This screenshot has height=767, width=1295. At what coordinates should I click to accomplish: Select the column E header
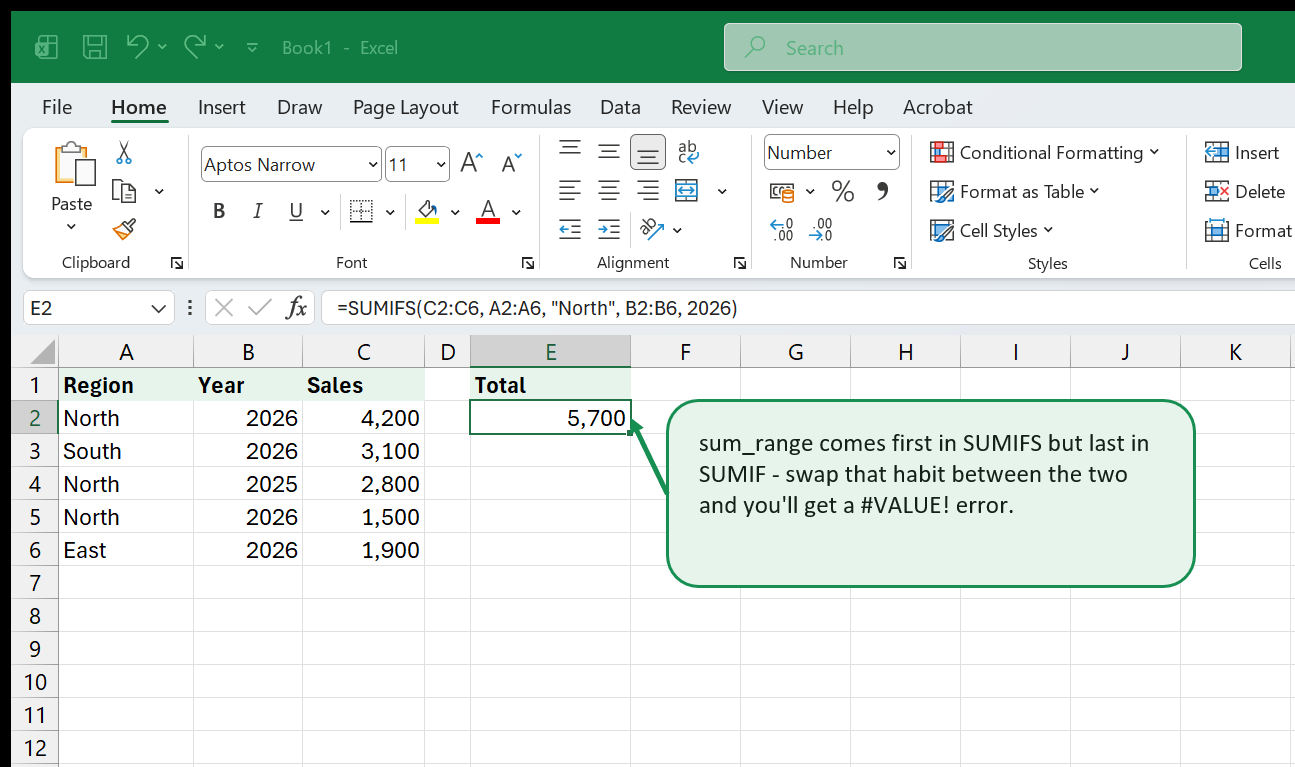550,352
